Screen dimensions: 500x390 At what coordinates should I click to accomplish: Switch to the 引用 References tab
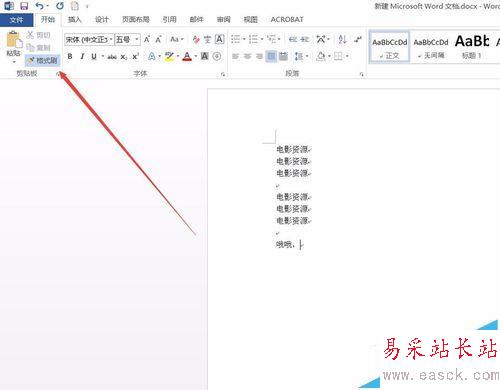pyautogui.click(x=170, y=20)
